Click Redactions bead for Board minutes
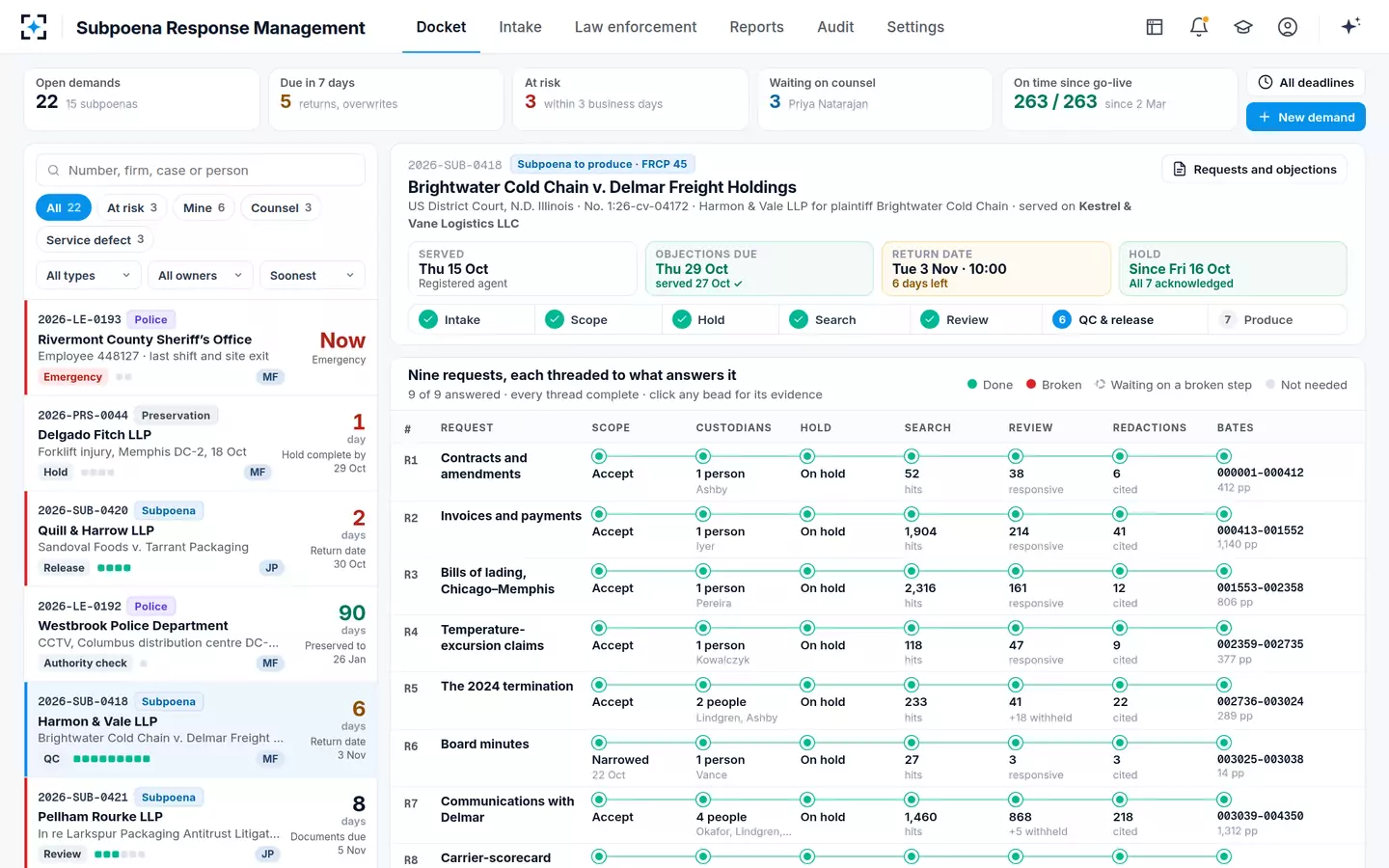Viewport: 1389px width, 868px height. pyautogui.click(x=1120, y=743)
